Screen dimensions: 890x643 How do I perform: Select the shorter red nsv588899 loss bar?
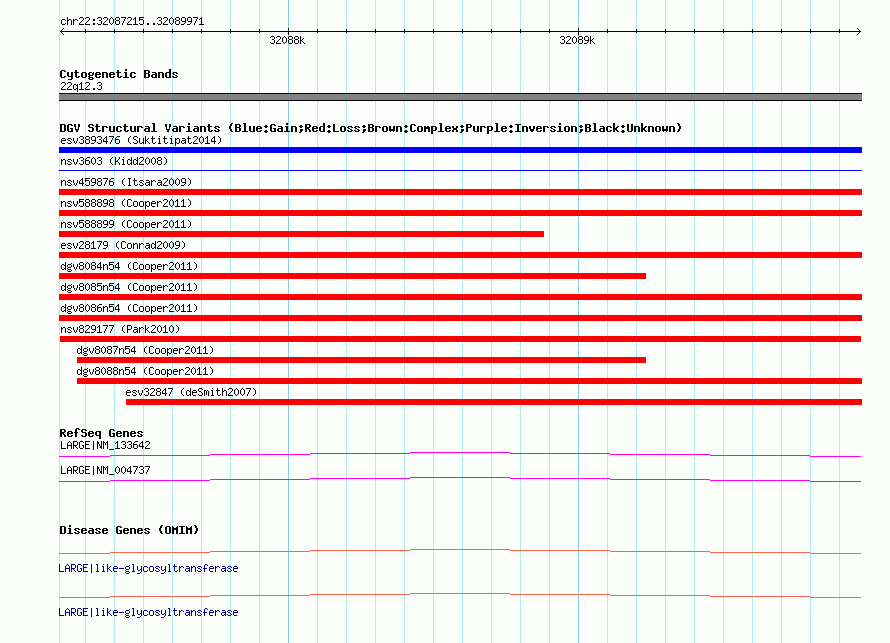pos(301,234)
